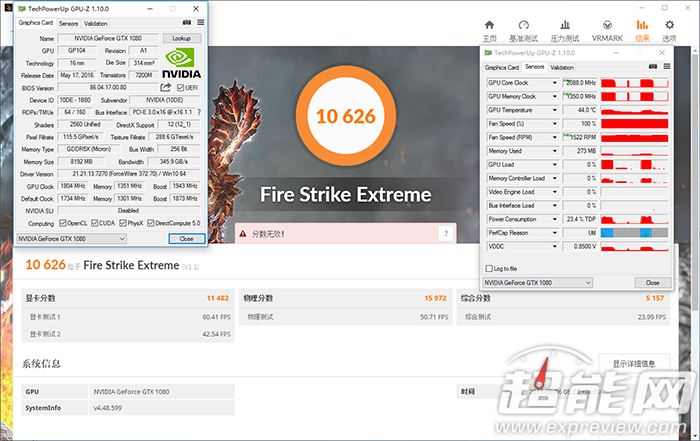Click the Lookup button

tap(181, 38)
